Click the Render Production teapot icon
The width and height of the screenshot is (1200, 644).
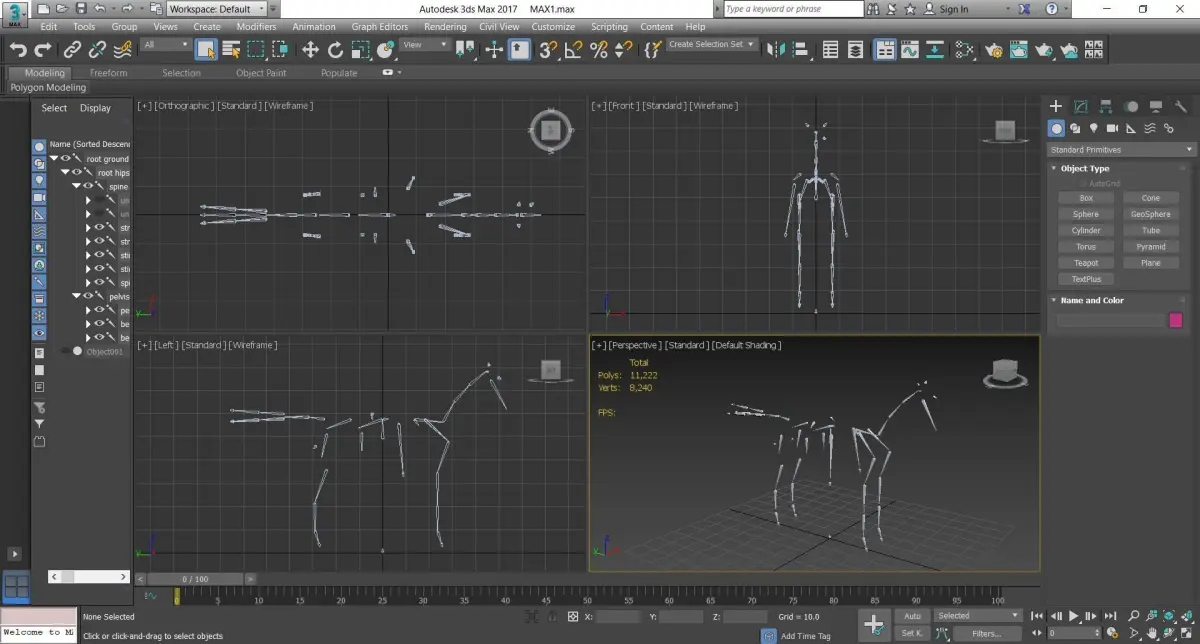pos(1044,49)
